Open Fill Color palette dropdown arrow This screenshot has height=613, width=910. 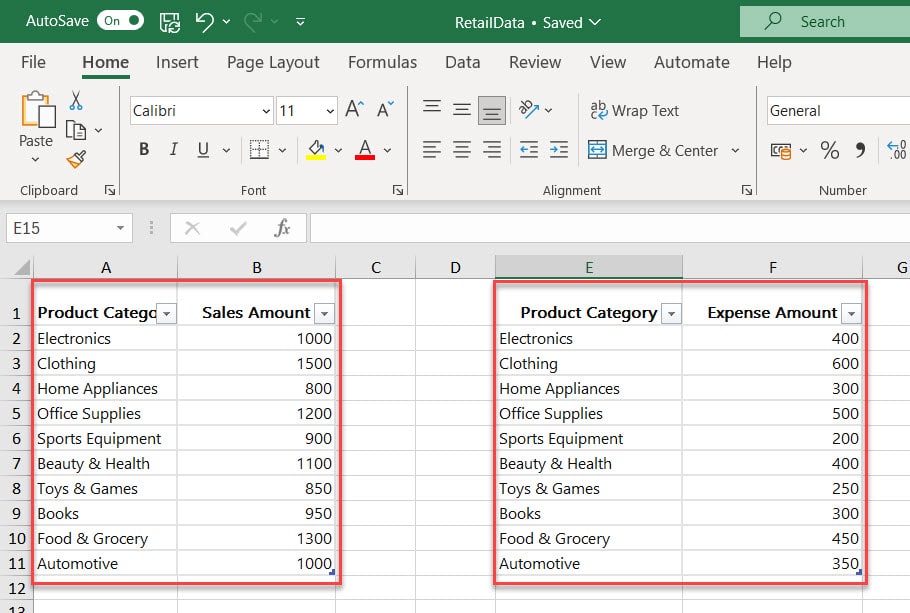pos(338,150)
